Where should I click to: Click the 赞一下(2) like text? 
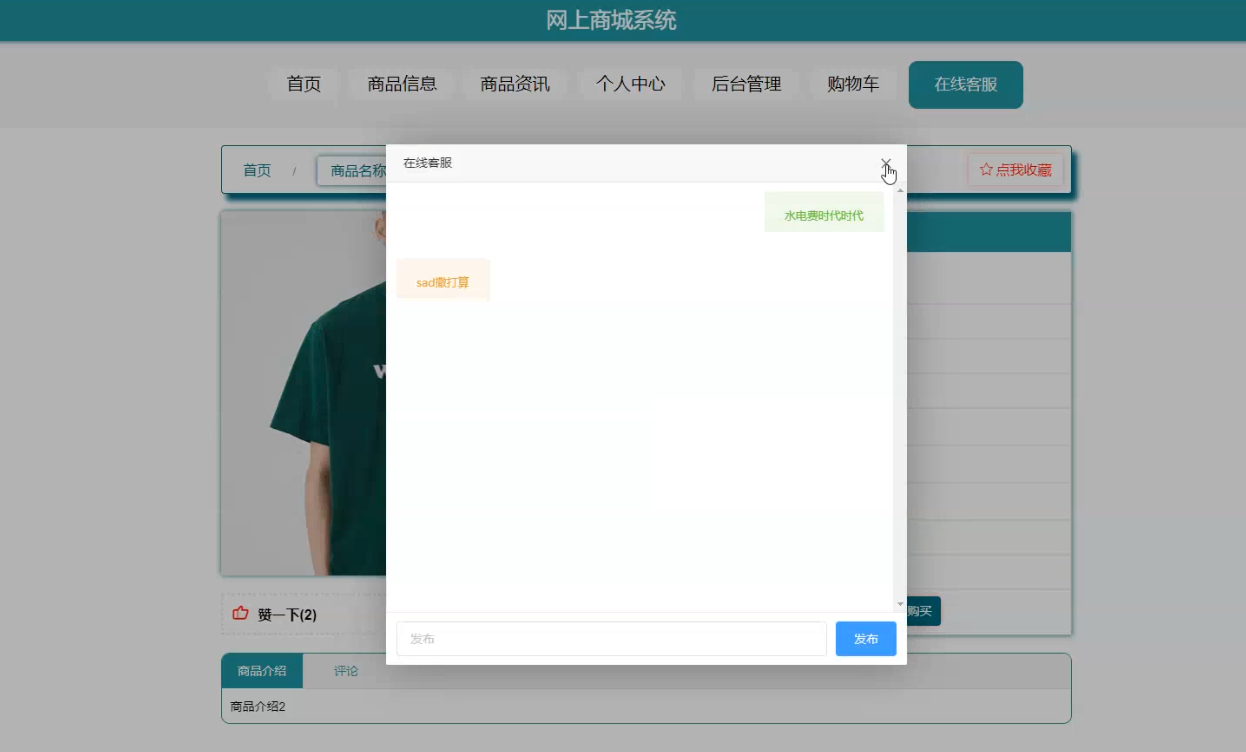287,615
